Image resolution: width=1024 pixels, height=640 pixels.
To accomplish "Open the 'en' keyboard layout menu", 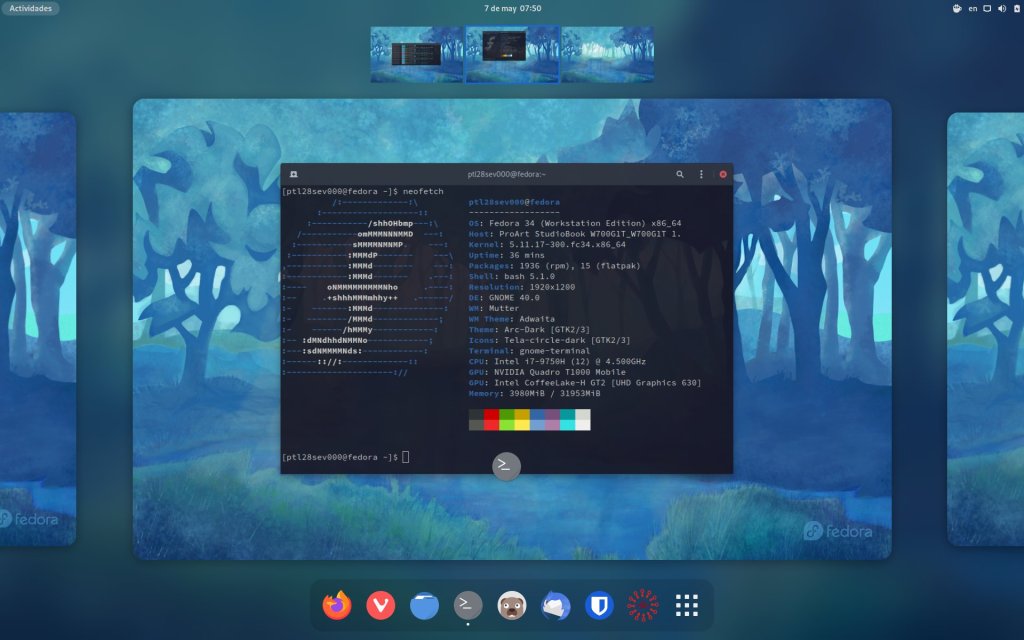I will pos(972,8).
